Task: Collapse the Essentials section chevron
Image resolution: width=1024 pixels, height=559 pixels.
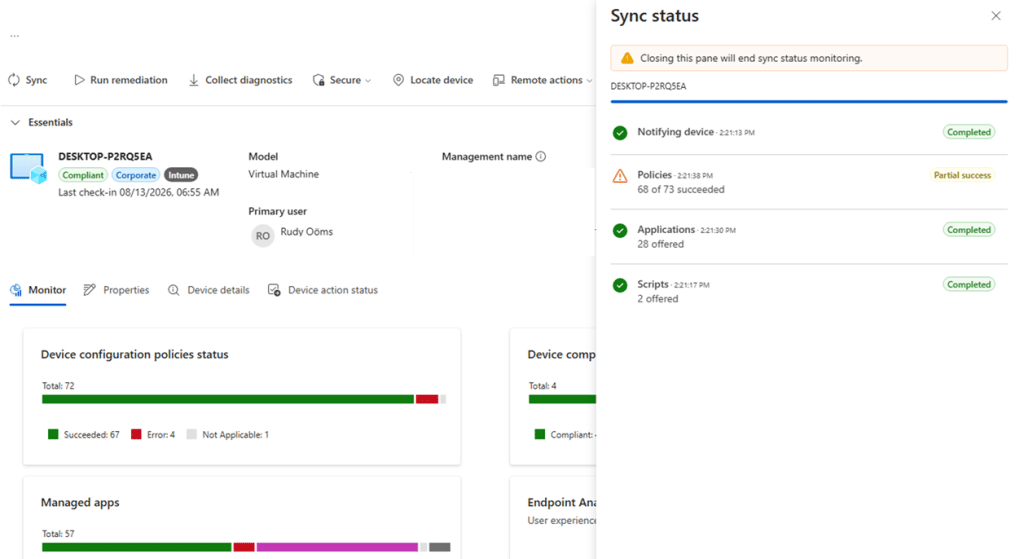Action: [16, 122]
